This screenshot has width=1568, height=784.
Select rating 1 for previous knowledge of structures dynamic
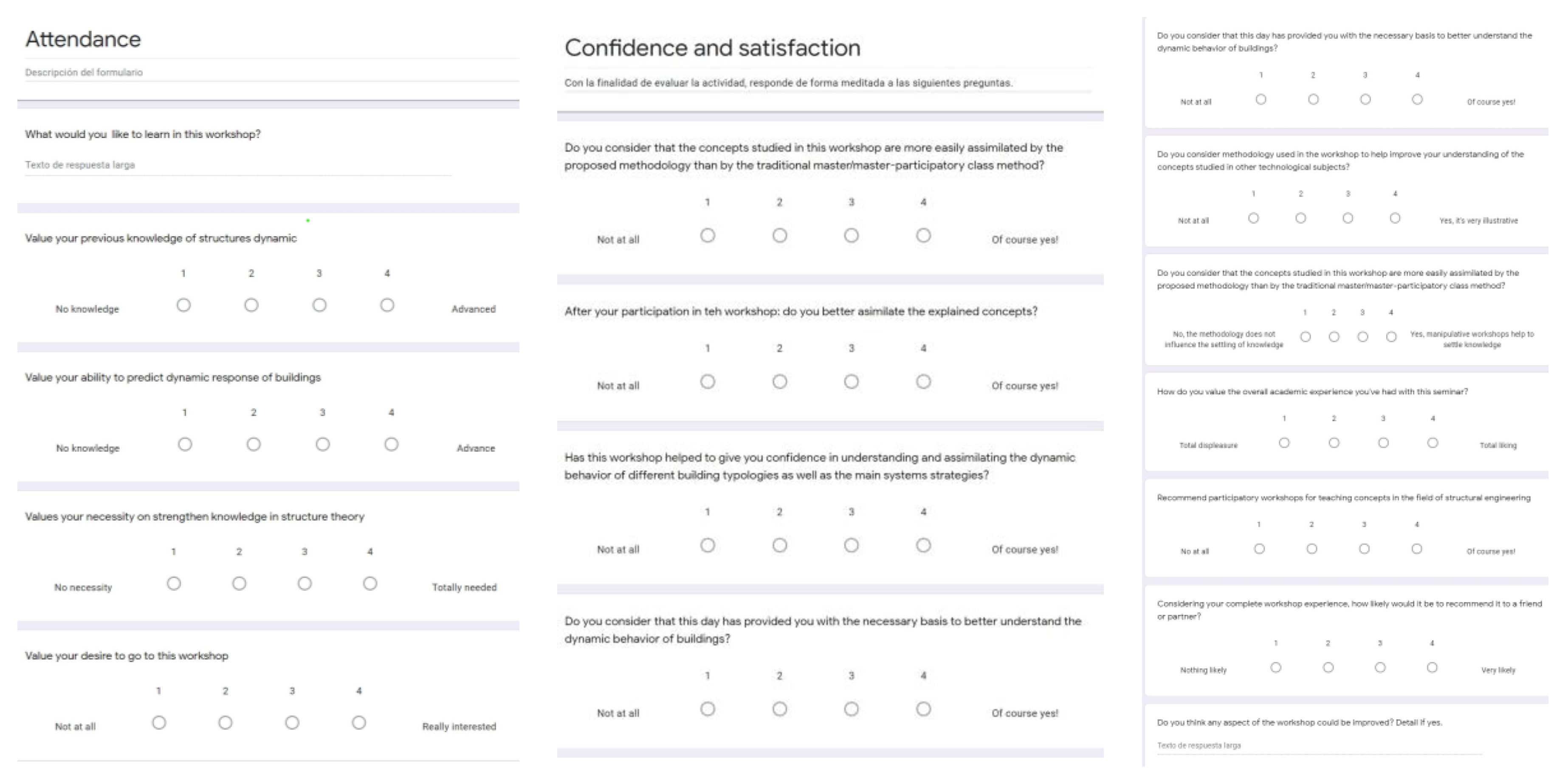click(x=183, y=305)
